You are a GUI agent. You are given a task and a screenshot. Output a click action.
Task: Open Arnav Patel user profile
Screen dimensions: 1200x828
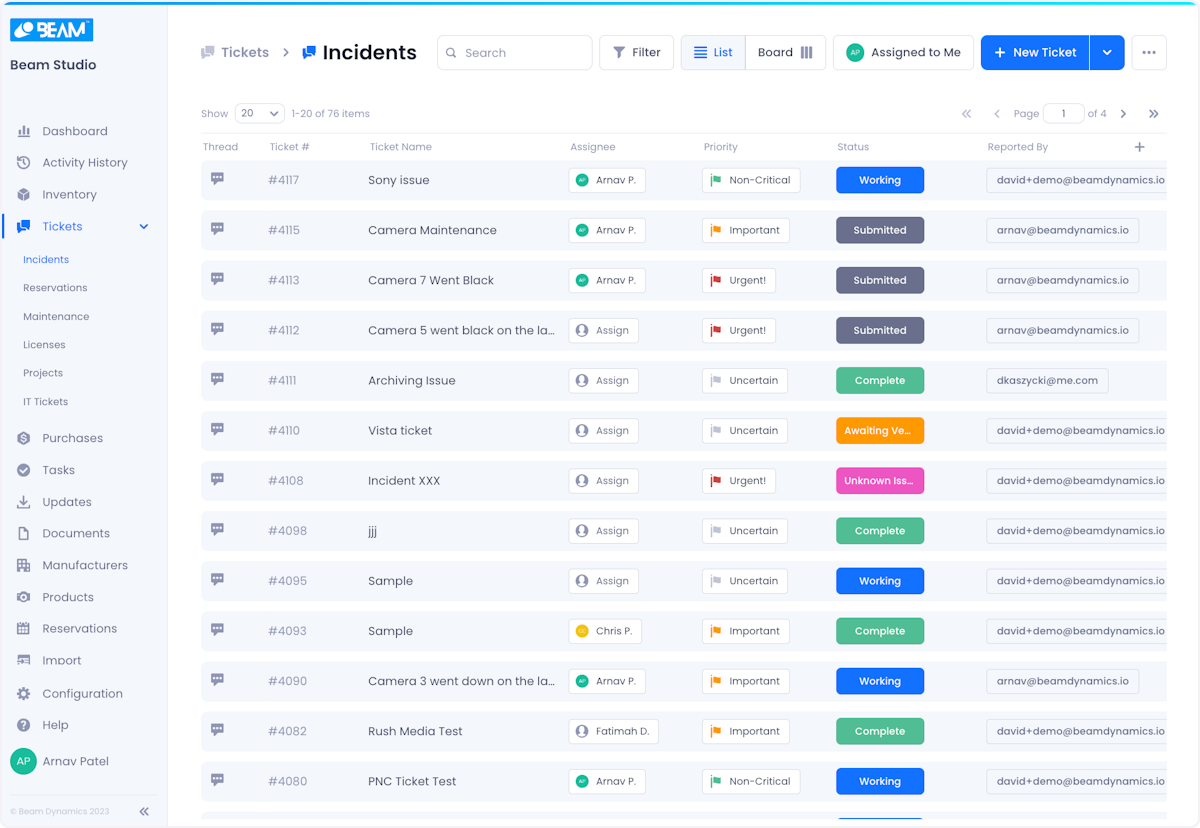click(60, 761)
